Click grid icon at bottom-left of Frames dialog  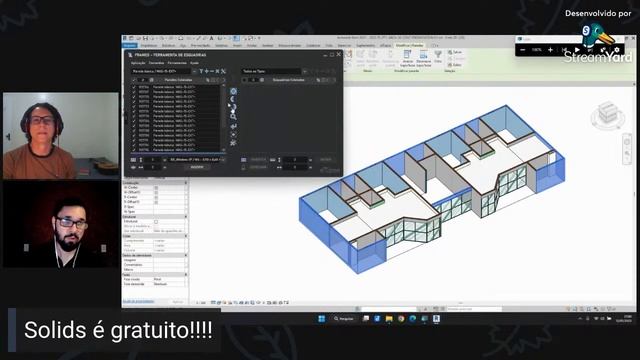133,160
